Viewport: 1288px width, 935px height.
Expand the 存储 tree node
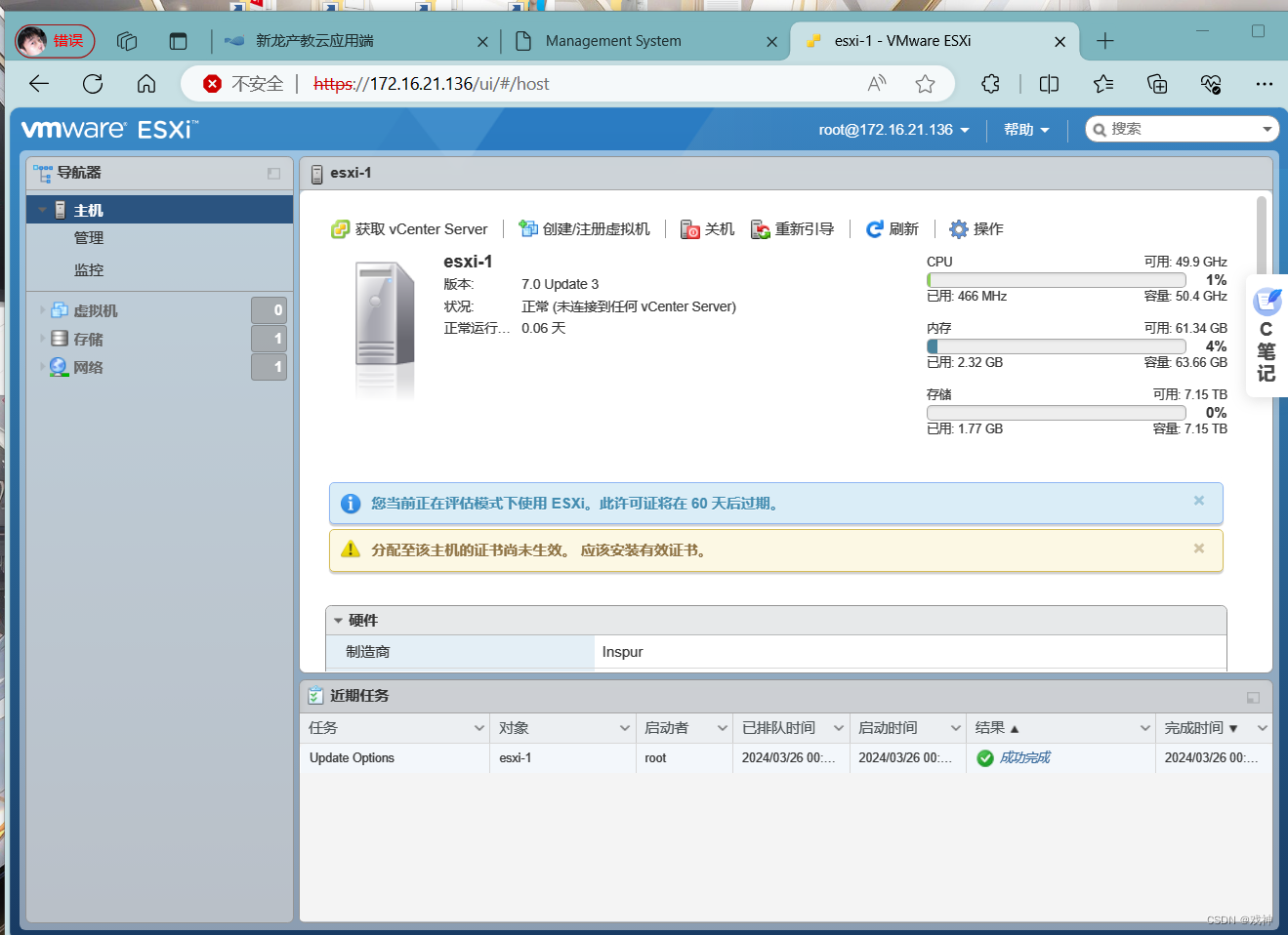coord(42,339)
